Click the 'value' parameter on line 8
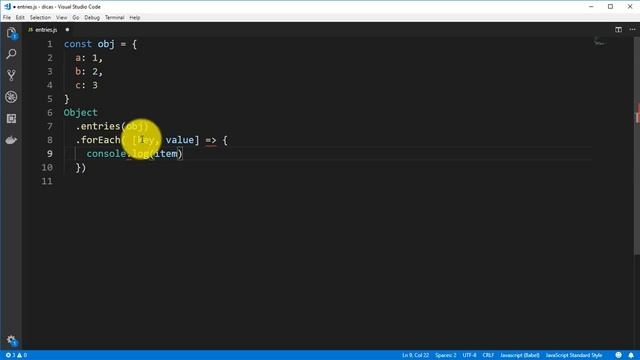Viewport: 640px width, 360px height. pyautogui.click(x=180, y=140)
